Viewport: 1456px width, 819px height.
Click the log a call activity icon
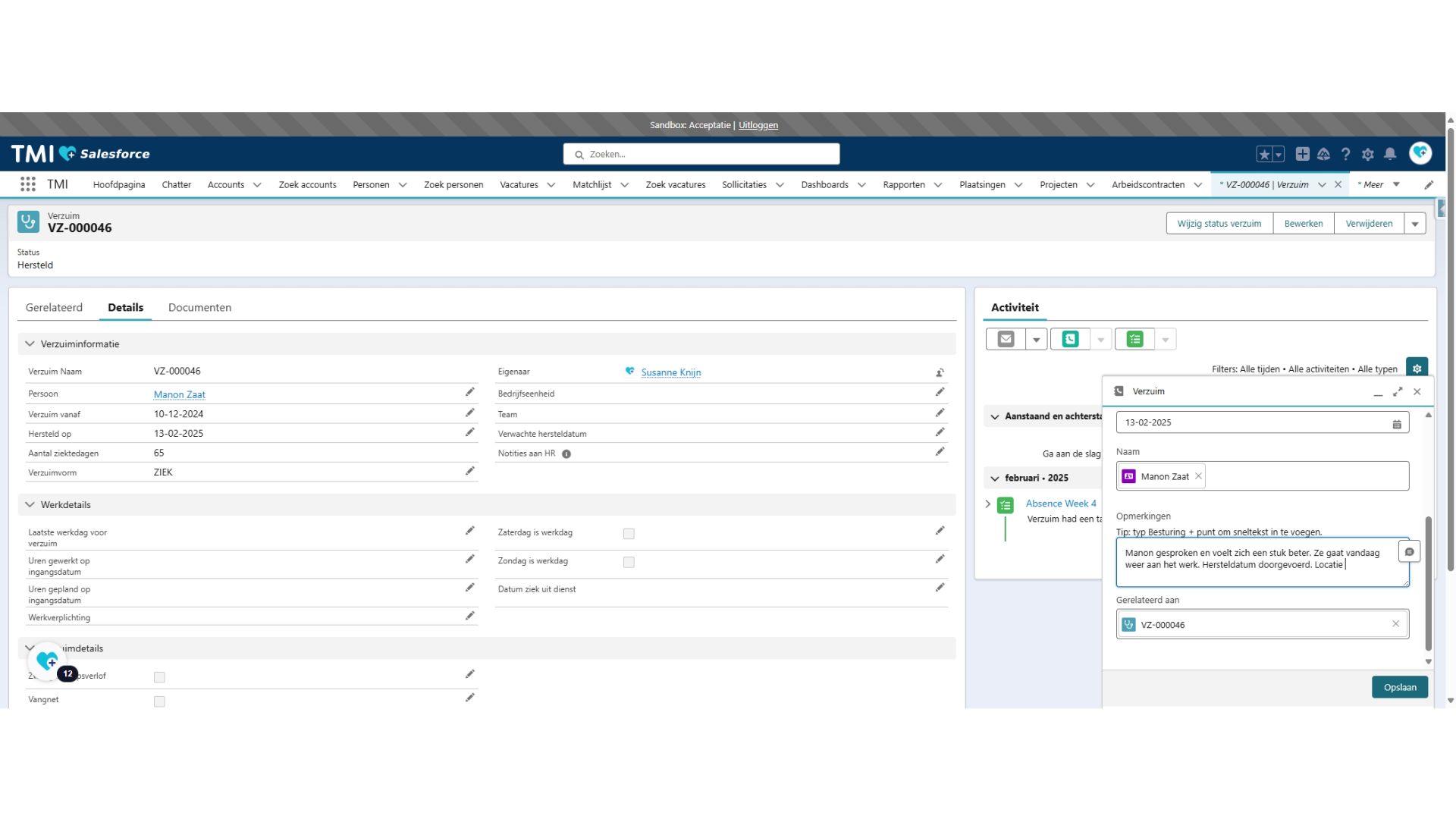coord(1070,339)
